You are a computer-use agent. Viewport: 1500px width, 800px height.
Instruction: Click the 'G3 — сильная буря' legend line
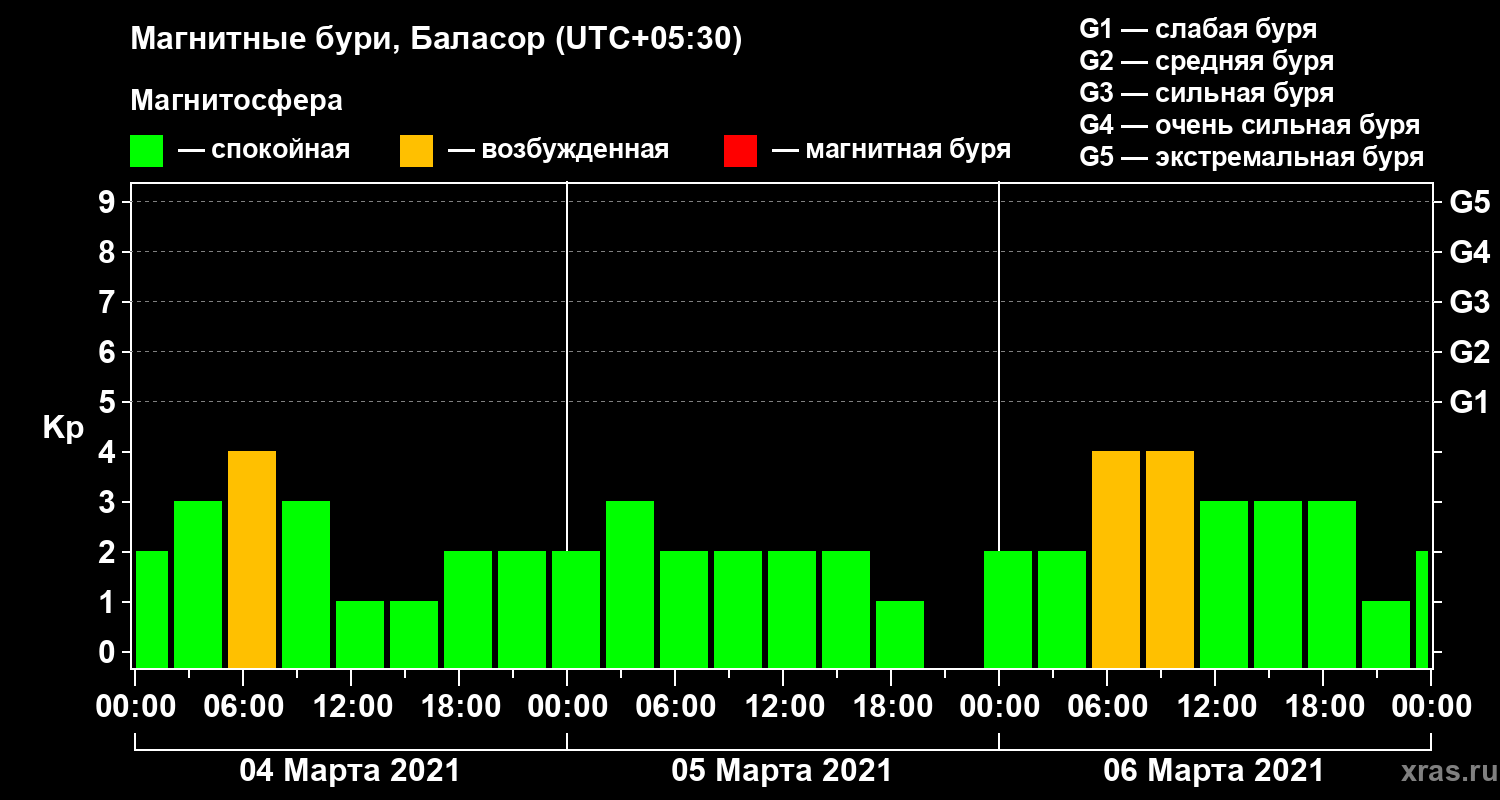[1207, 93]
